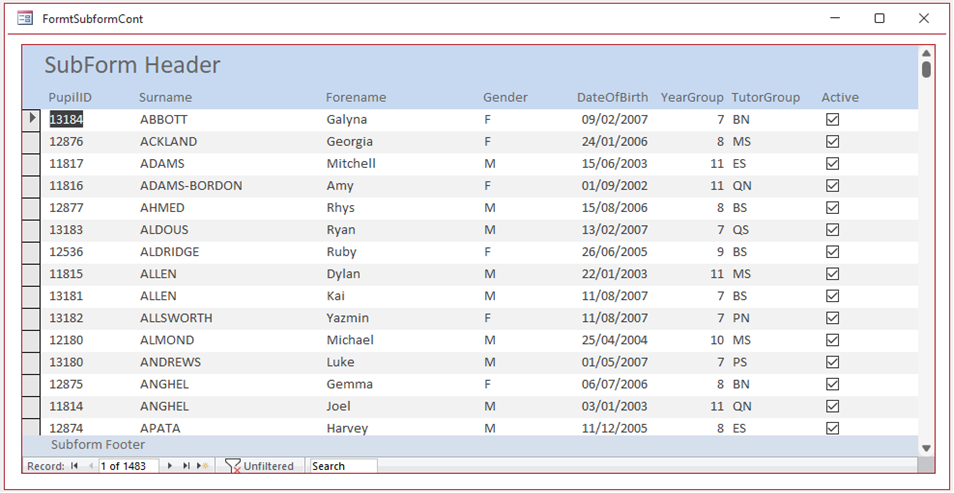This screenshot has height=493, width=954.
Task: Click the Unfiltered filter indicator
Action: tap(259, 466)
